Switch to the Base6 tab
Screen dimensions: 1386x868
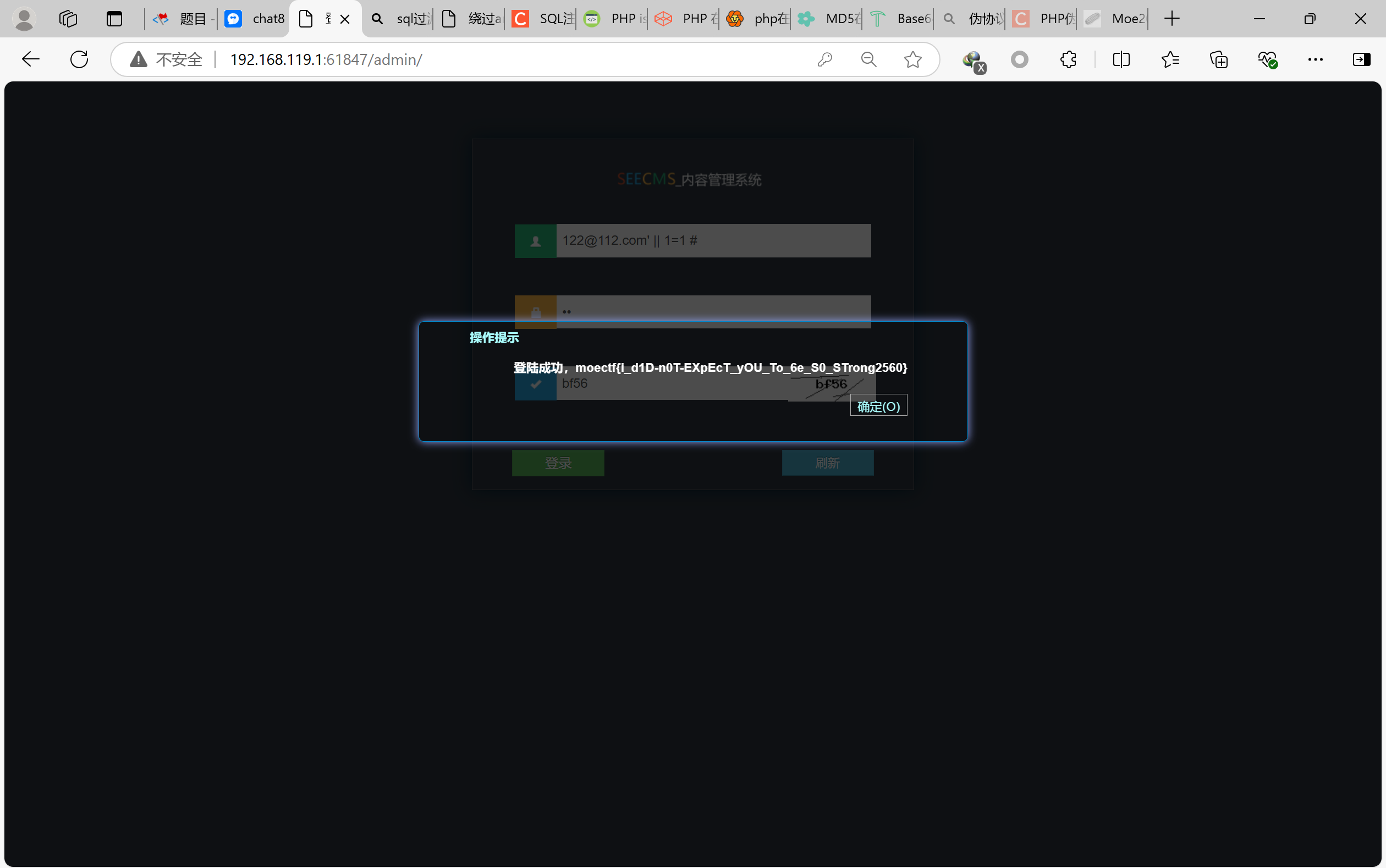pyautogui.click(x=898, y=19)
